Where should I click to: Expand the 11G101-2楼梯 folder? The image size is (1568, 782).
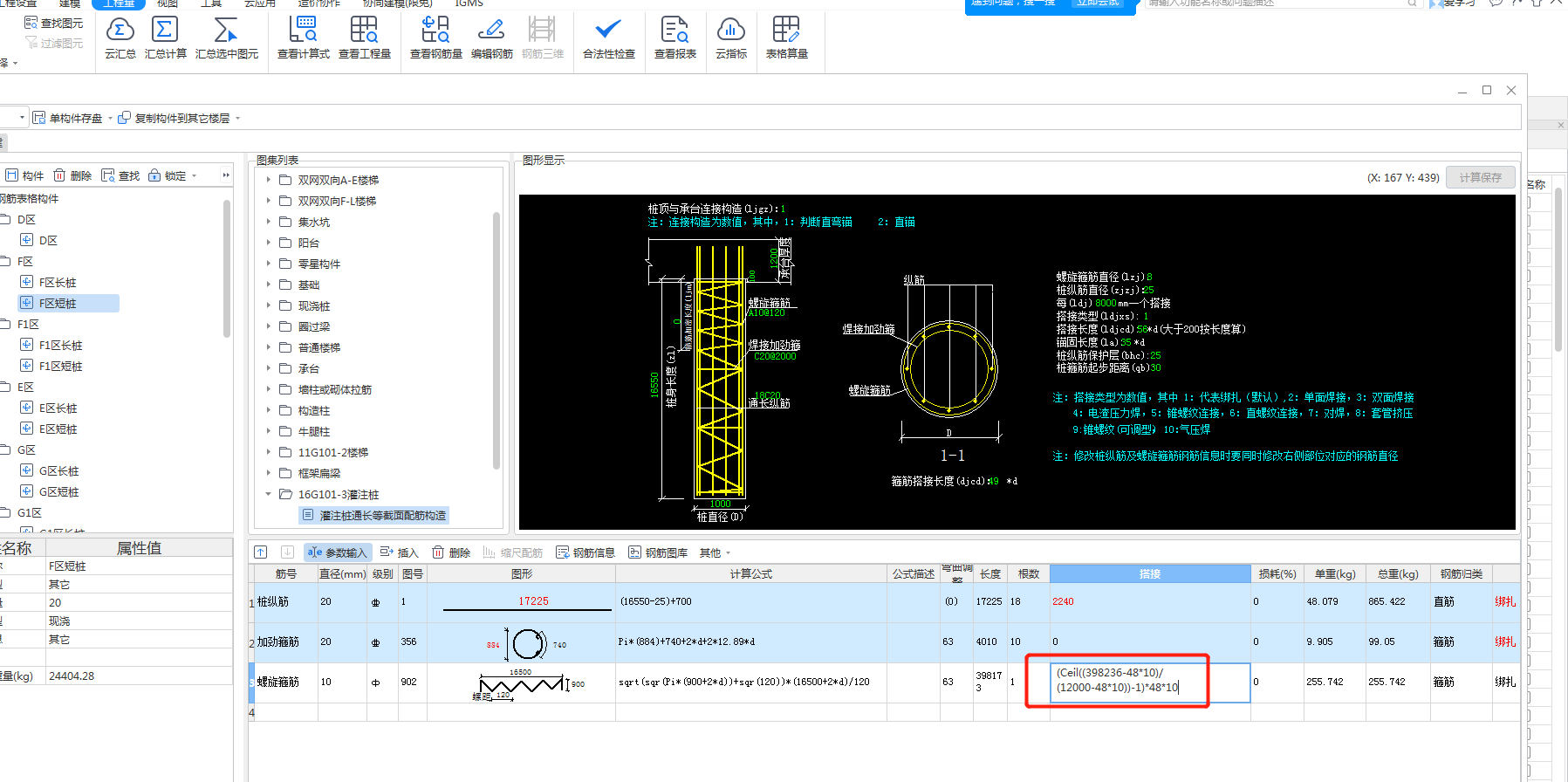(x=269, y=452)
